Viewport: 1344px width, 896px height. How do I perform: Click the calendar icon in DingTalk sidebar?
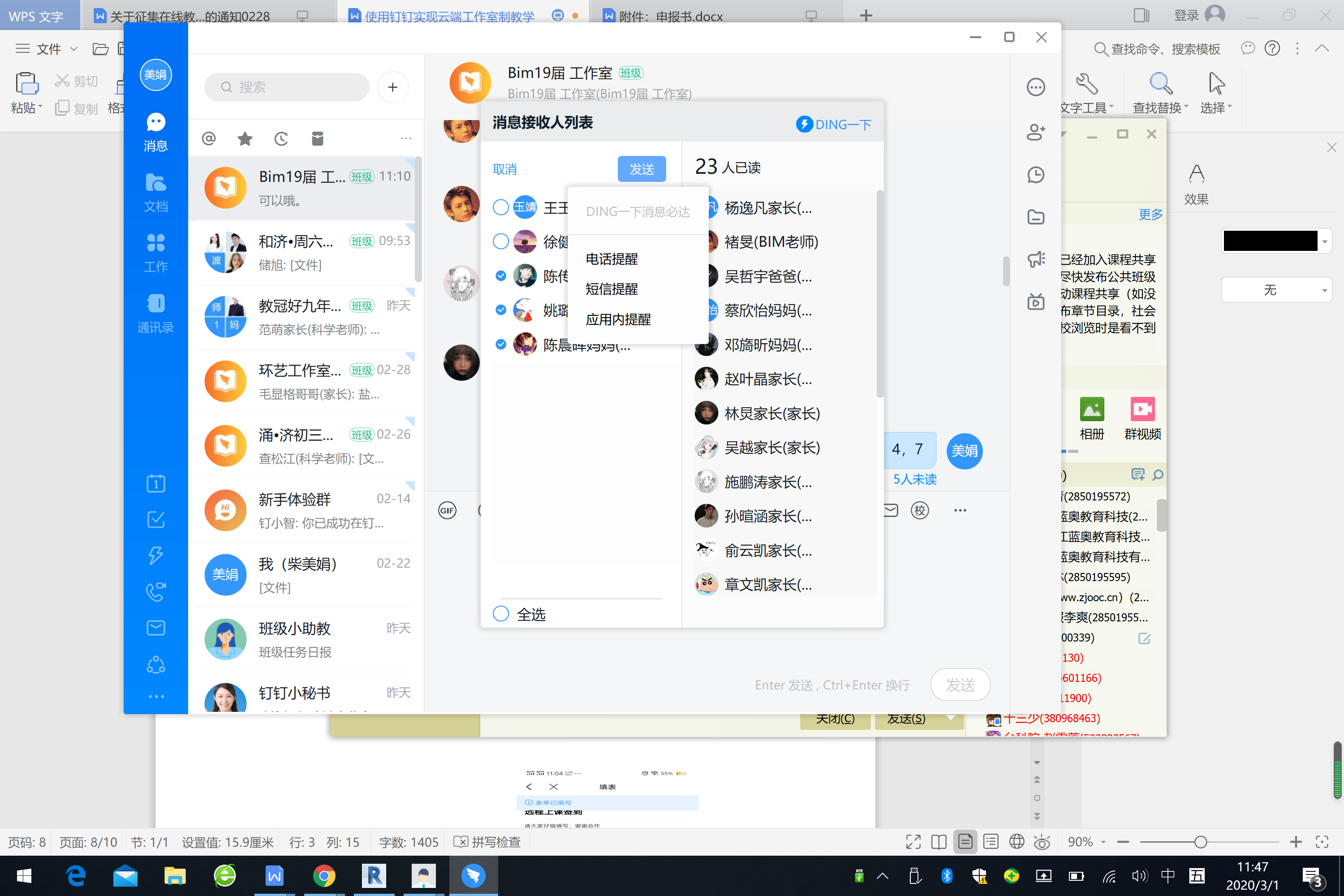(155, 483)
